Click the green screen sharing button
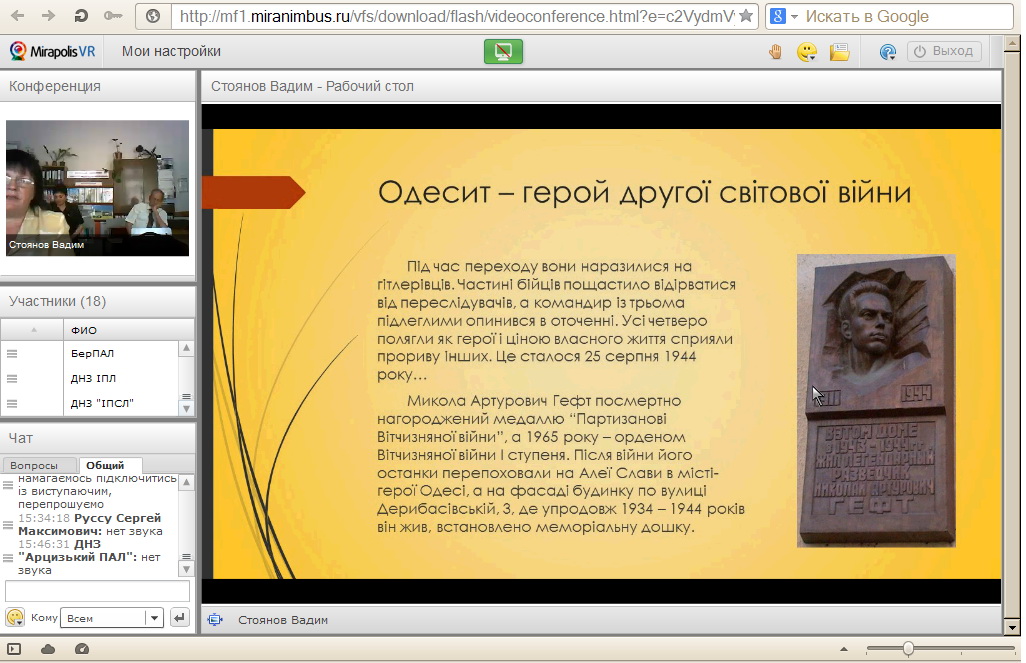Screen dimensions: 1026x663 [503, 52]
